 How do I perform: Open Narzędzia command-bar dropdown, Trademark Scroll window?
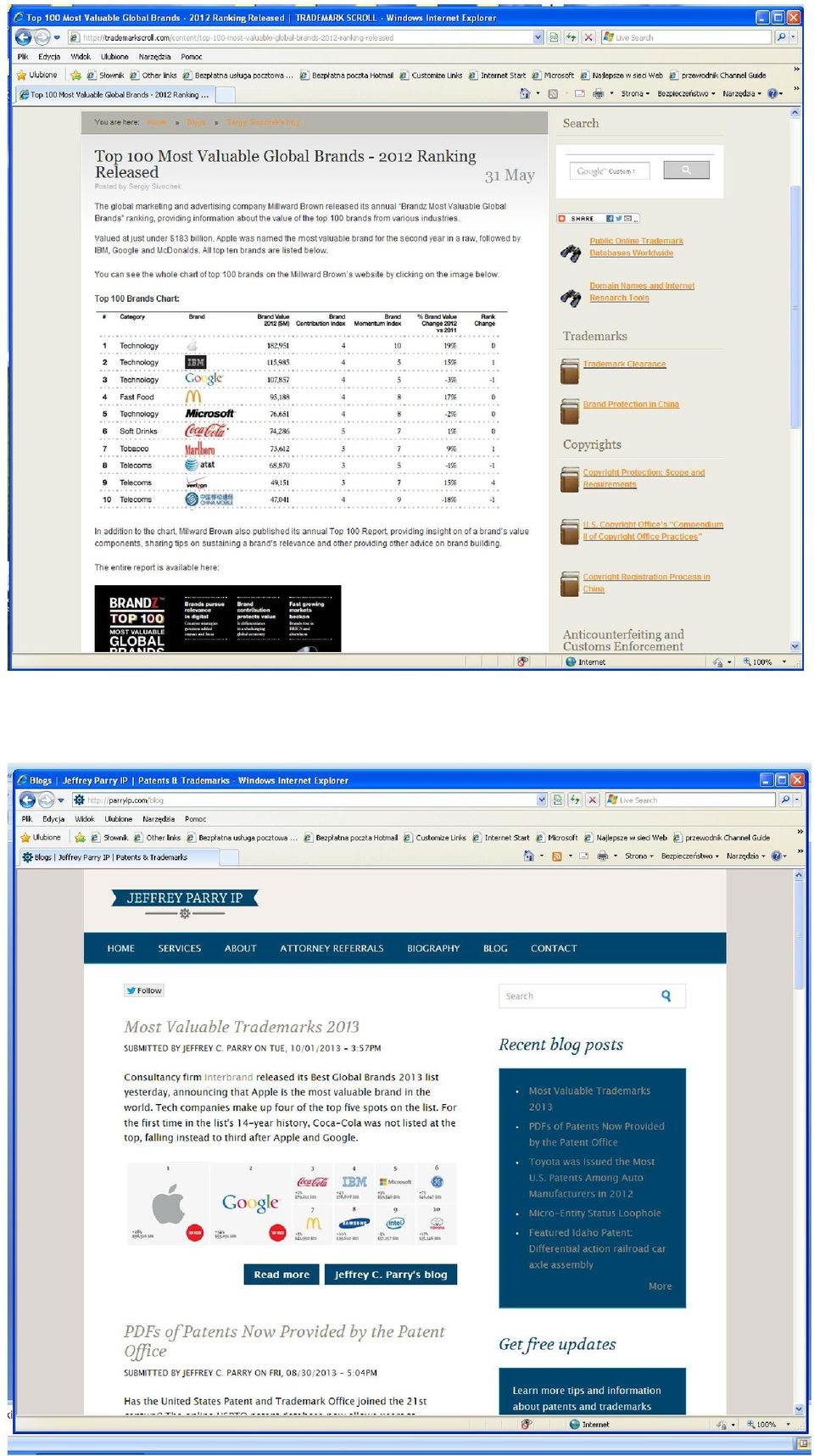point(742,93)
